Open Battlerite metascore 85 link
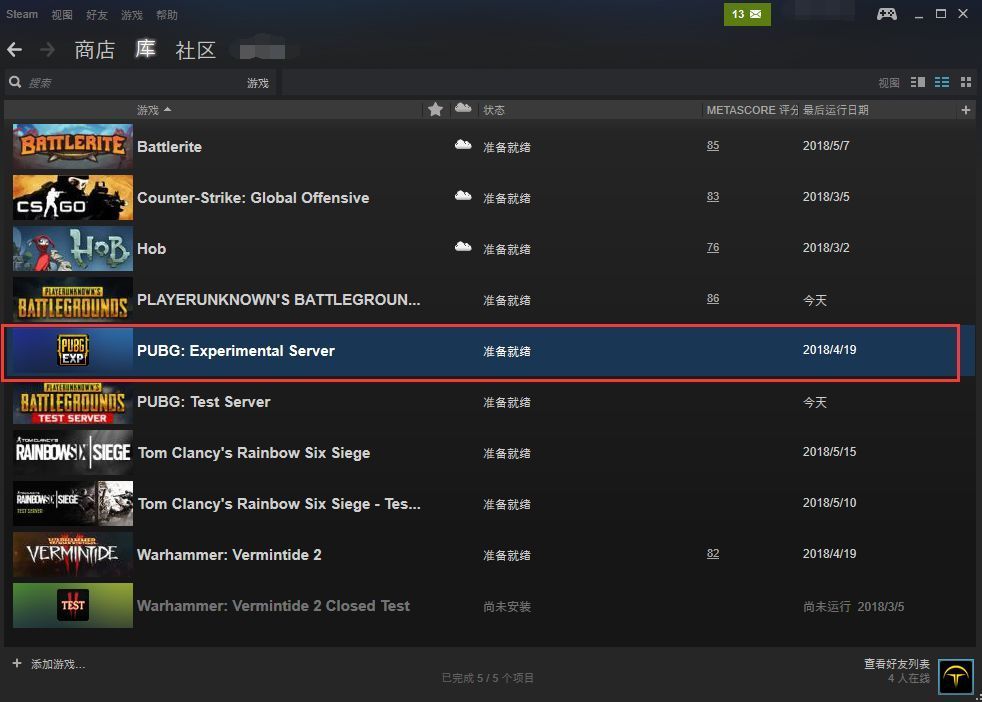The image size is (982, 702). pyautogui.click(x=713, y=145)
